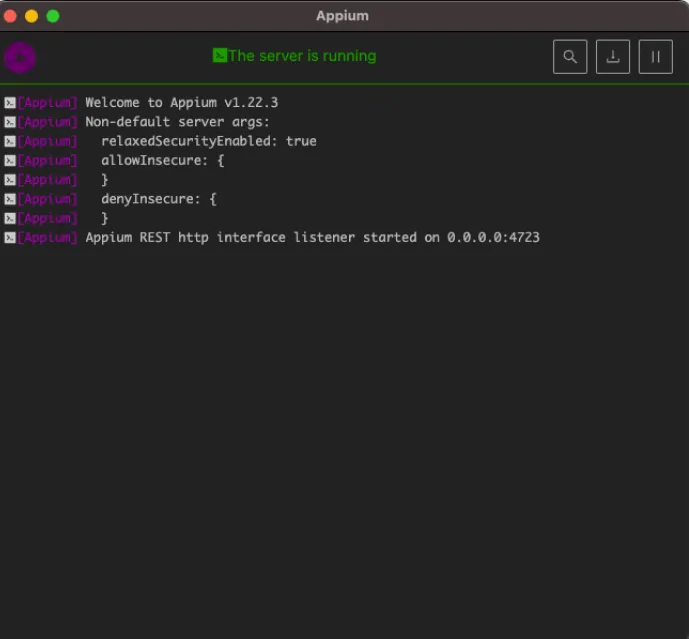689x639 pixels.
Task: Select the "Welcome to Appium v1.22.3" log text
Action: click(179, 103)
